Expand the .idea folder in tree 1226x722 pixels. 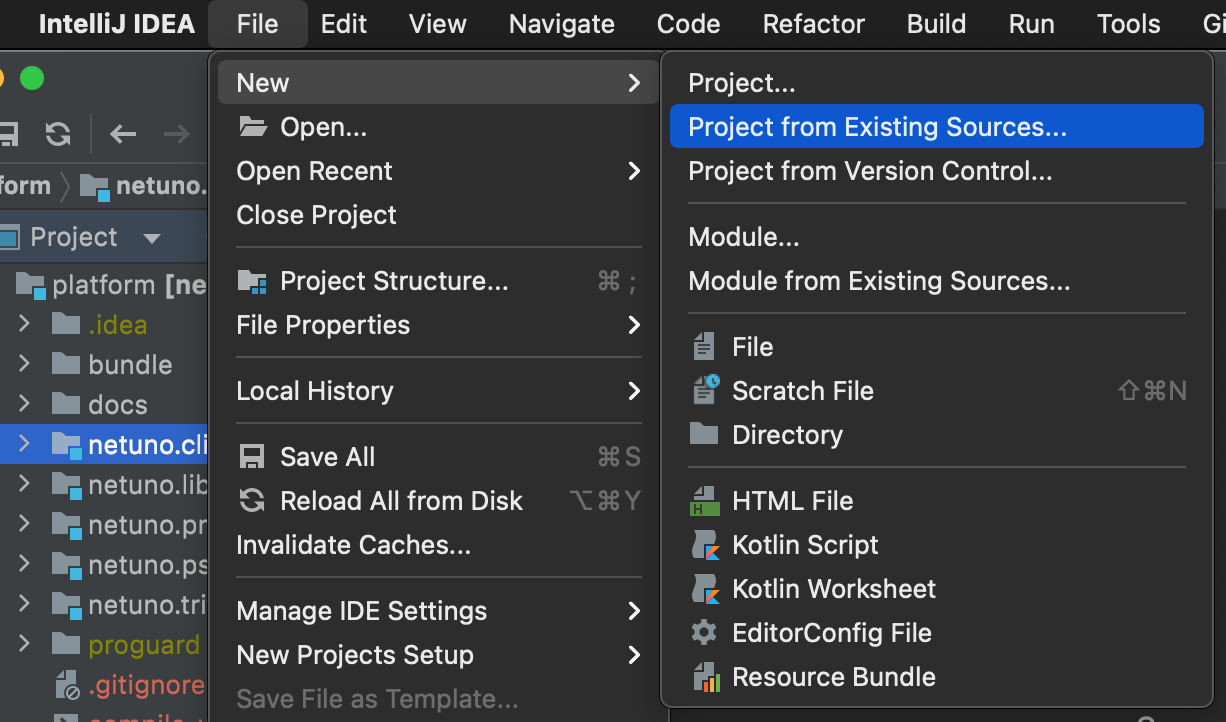click(25, 325)
